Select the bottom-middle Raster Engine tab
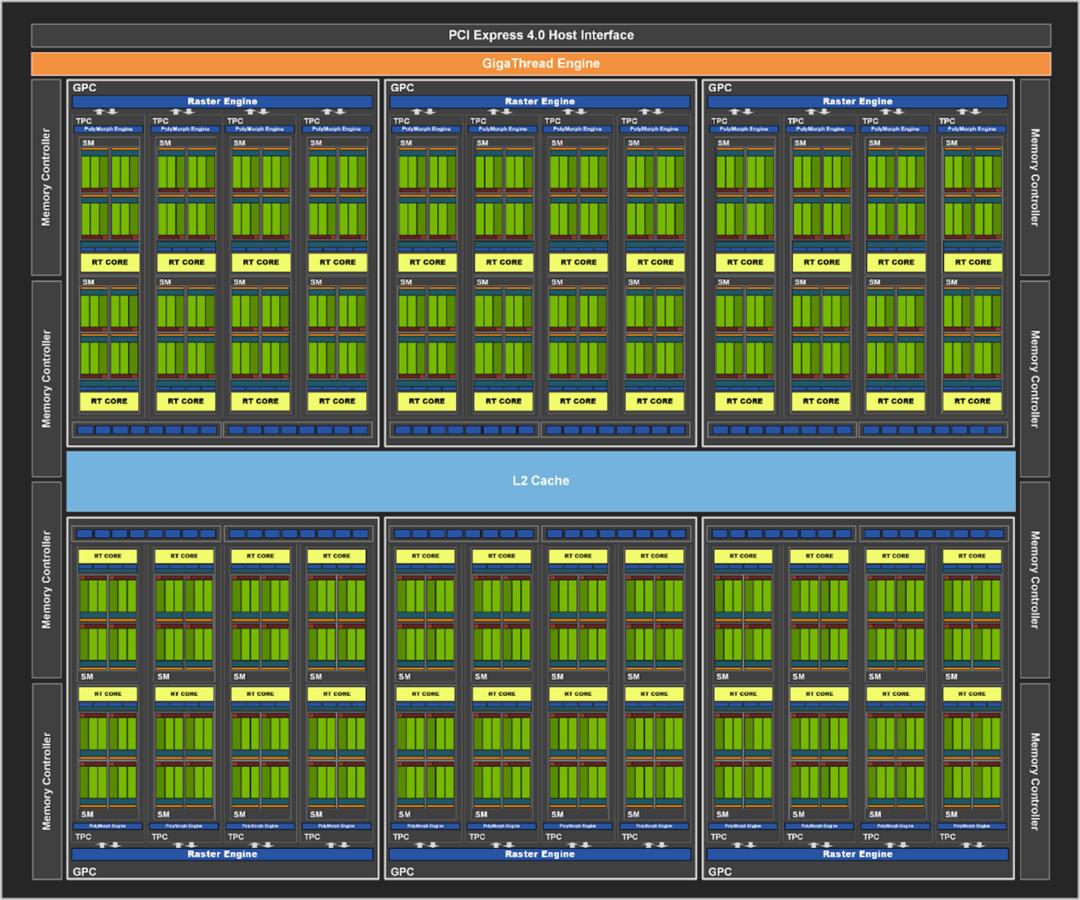The width and height of the screenshot is (1080, 900). [x=540, y=854]
